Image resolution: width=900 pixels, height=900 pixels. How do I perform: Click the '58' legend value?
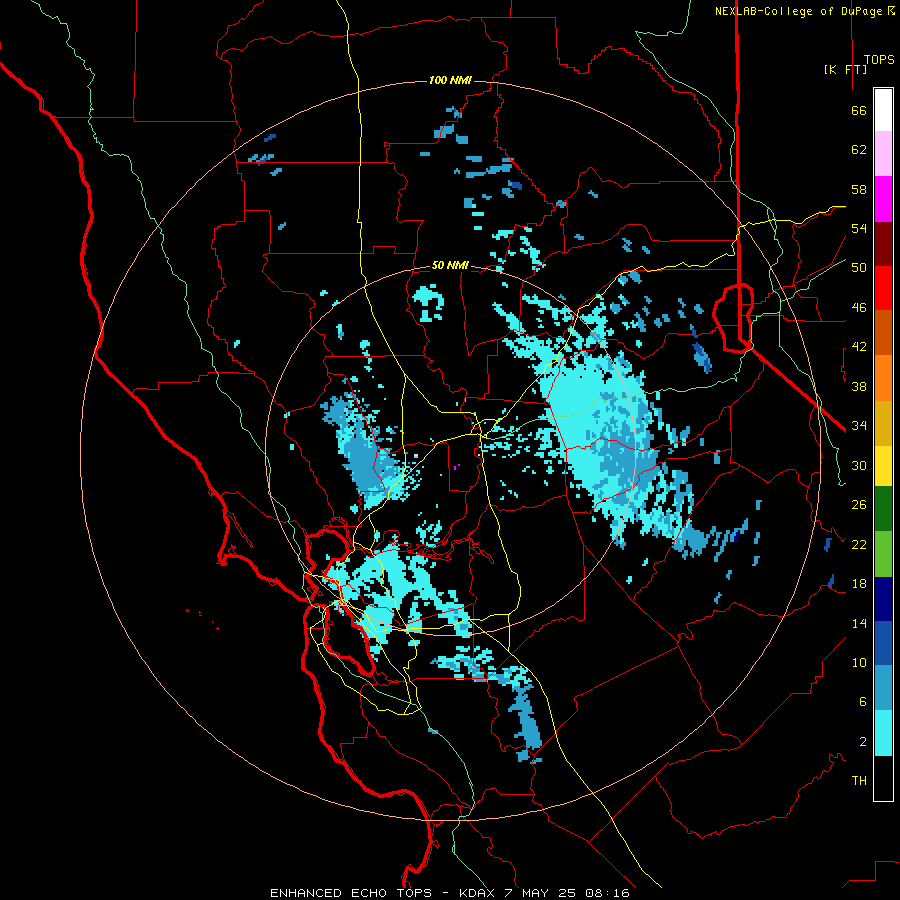(x=859, y=189)
